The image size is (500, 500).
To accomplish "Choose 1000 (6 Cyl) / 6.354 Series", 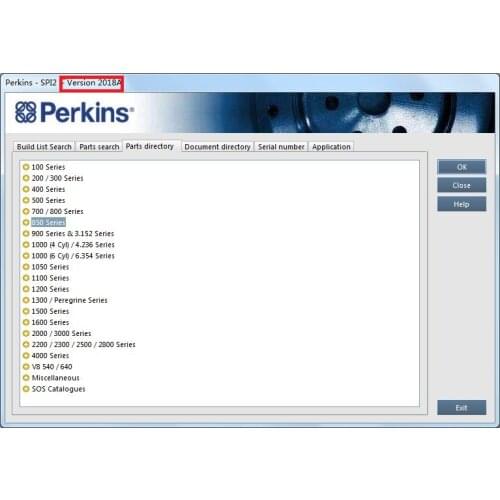I will pos(73,256).
